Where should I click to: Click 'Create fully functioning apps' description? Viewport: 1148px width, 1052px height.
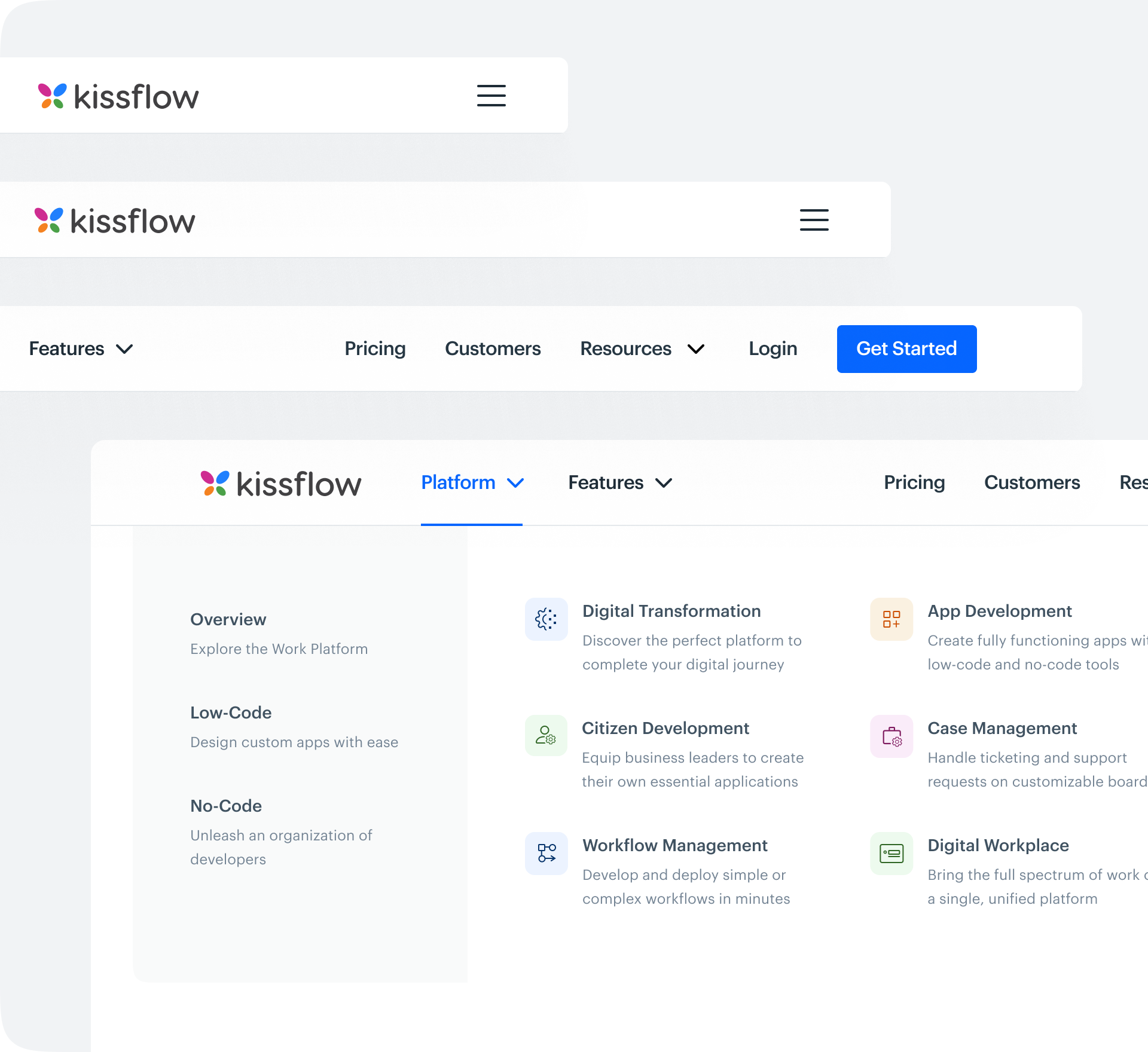(1037, 653)
